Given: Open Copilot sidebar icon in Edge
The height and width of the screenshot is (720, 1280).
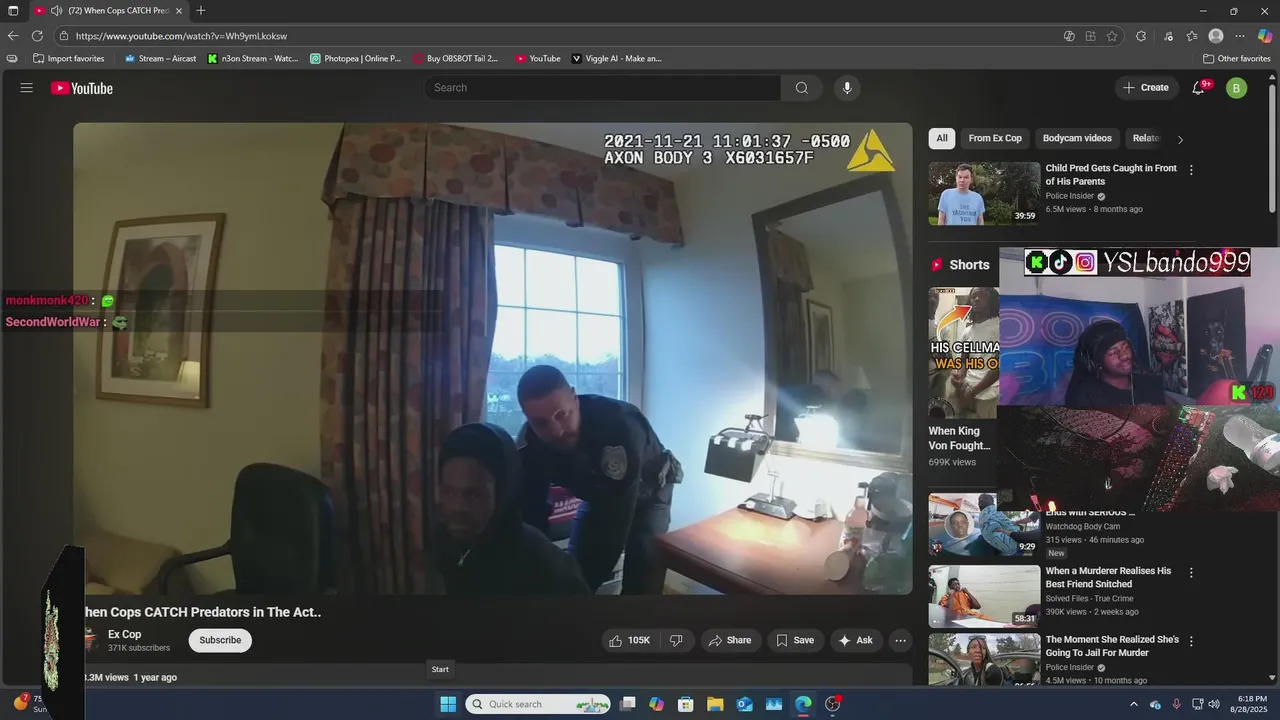Looking at the screenshot, I should (1265, 36).
